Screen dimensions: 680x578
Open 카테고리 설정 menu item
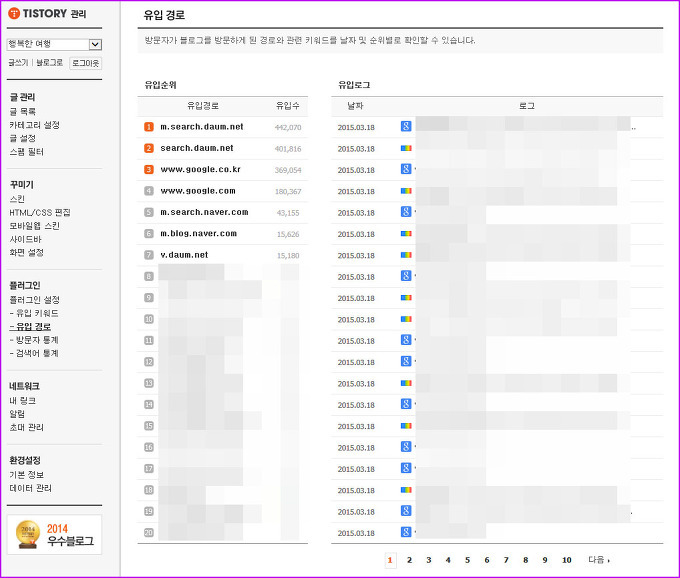pyautogui.click(x=35, y=125)
